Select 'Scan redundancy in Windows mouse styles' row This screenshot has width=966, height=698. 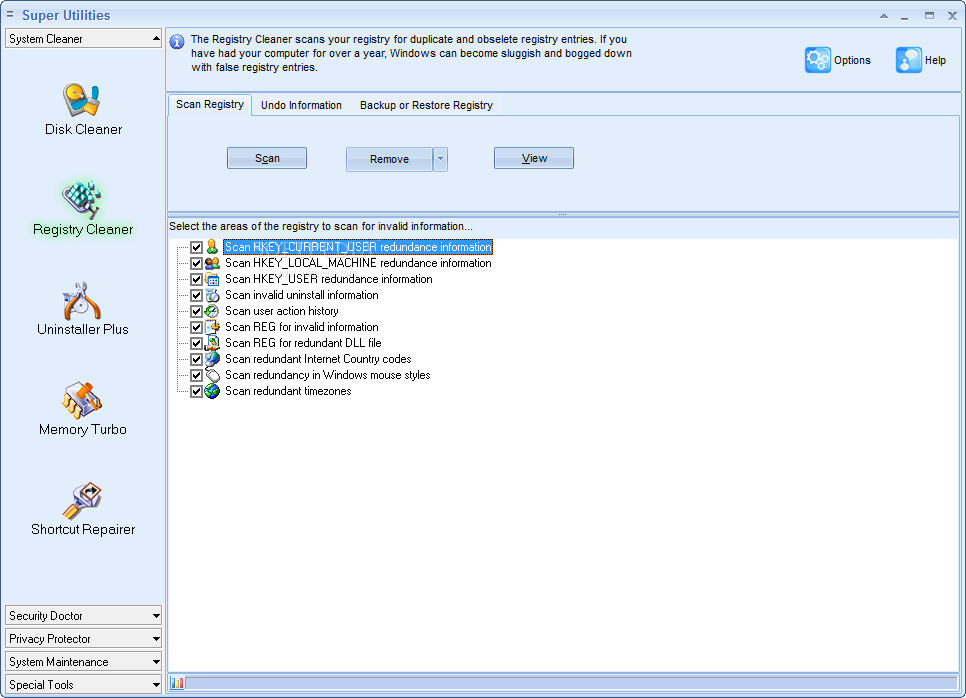[x=327, y=375]
